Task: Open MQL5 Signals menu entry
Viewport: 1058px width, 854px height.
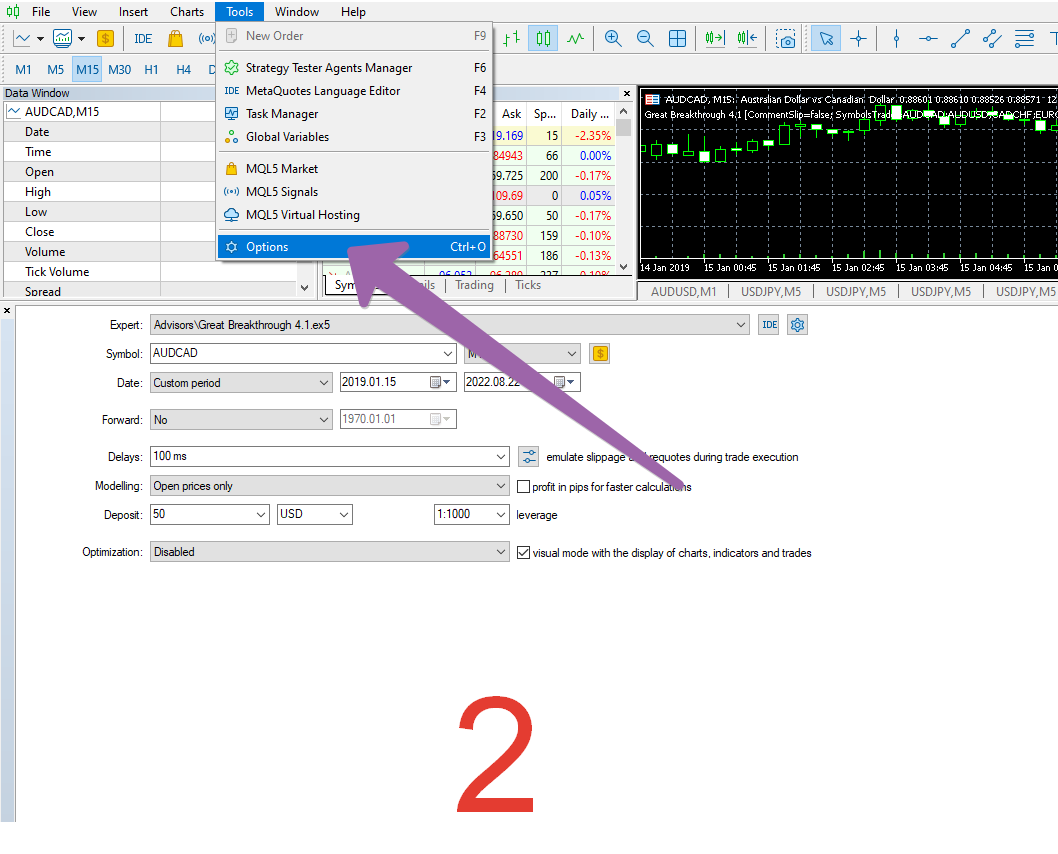Action: [354, 192]
